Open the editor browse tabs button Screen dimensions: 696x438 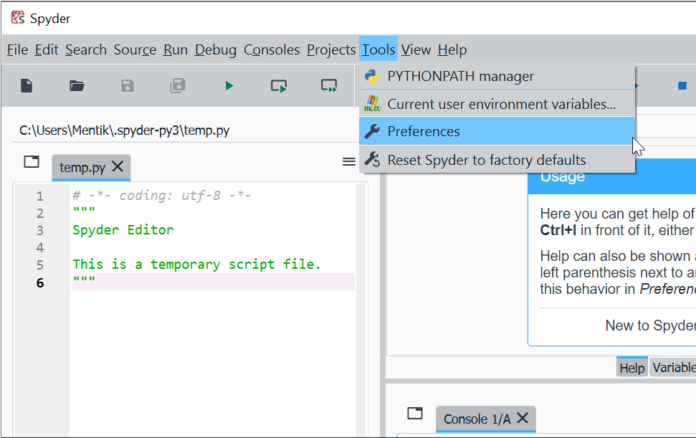coord(31,162)
